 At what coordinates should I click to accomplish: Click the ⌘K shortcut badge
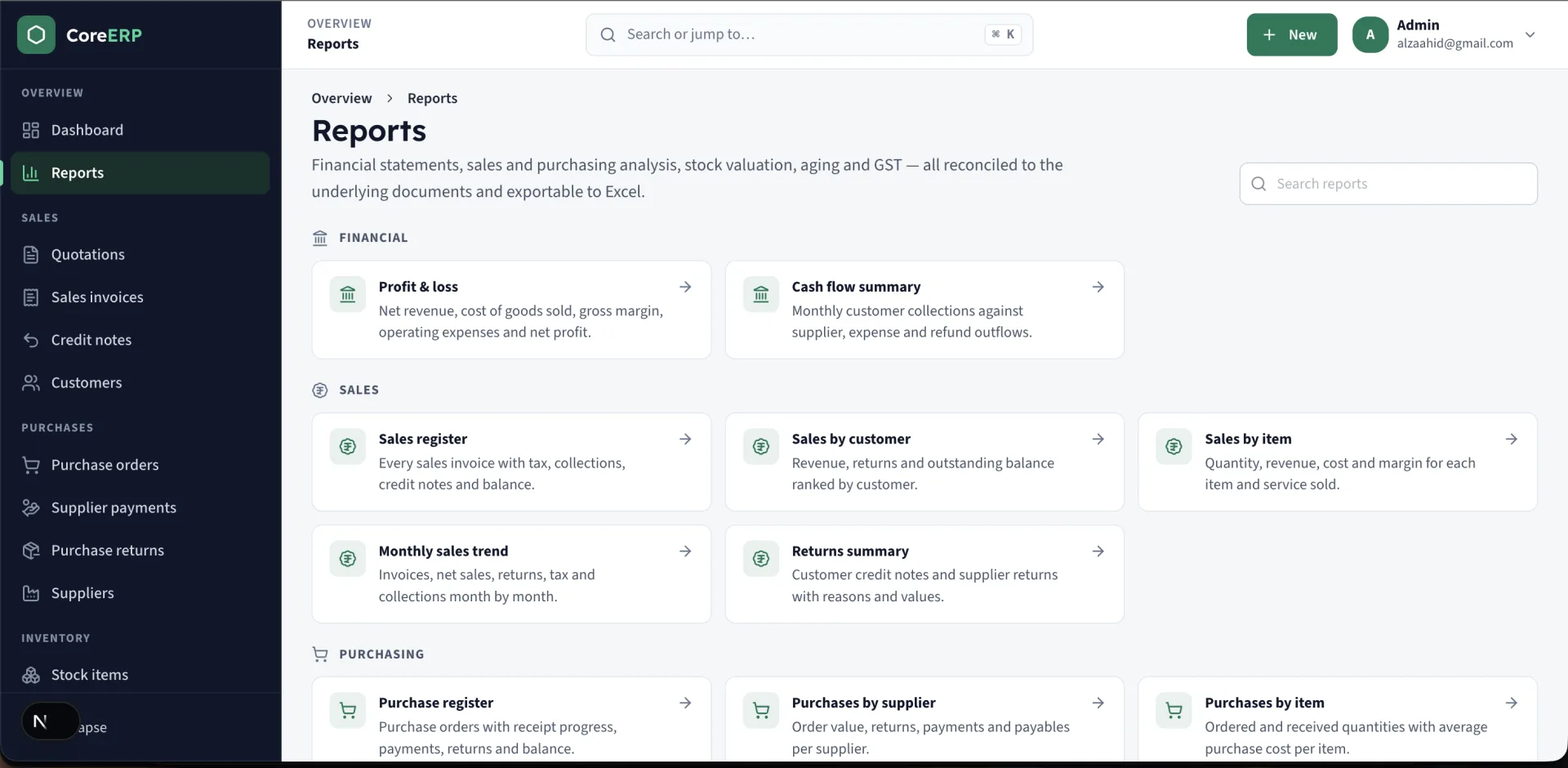[x=1003, y=34]
